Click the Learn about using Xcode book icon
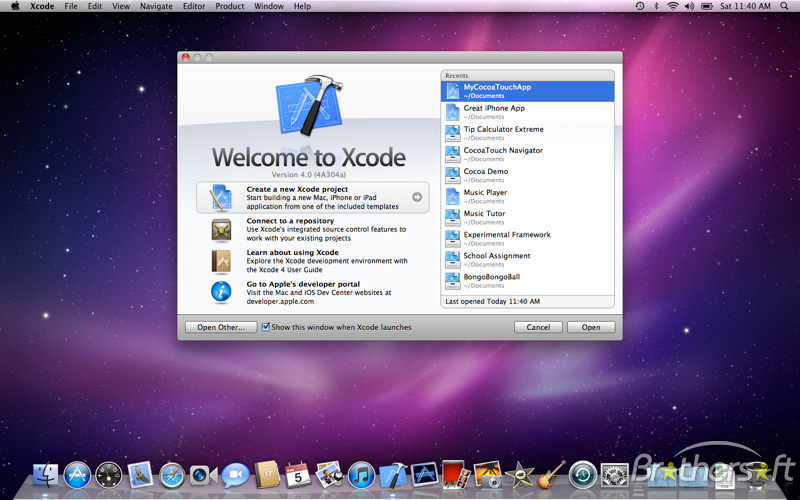This screenshot has height=500, width=800. coord(221,261)
